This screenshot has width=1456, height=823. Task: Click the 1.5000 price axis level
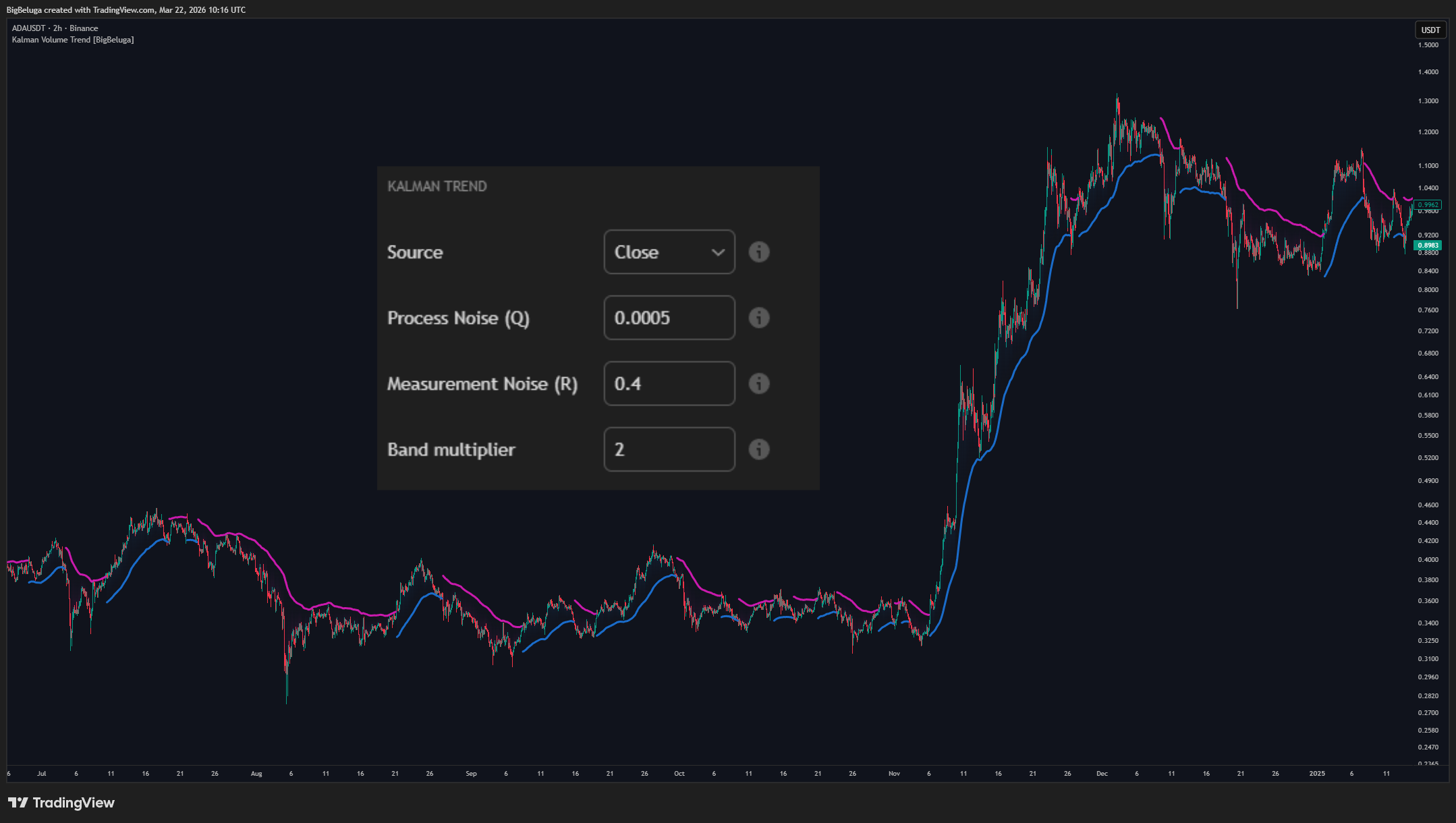click(x=1428, y=45)
